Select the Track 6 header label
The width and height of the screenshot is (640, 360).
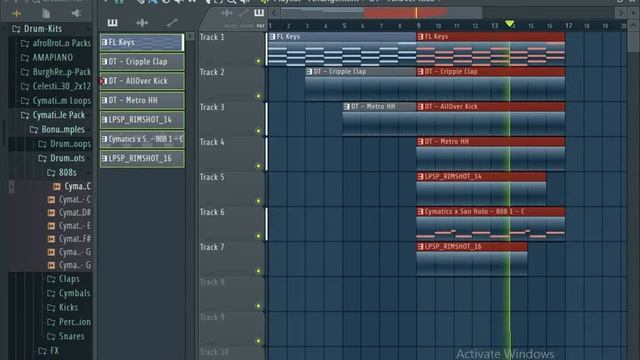click(x=212, y=212)
